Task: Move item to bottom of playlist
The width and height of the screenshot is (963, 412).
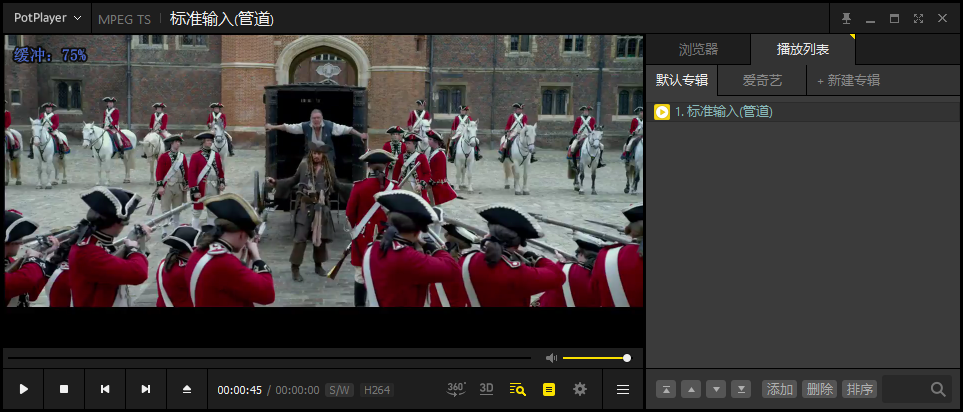Action: click(741, 389)
